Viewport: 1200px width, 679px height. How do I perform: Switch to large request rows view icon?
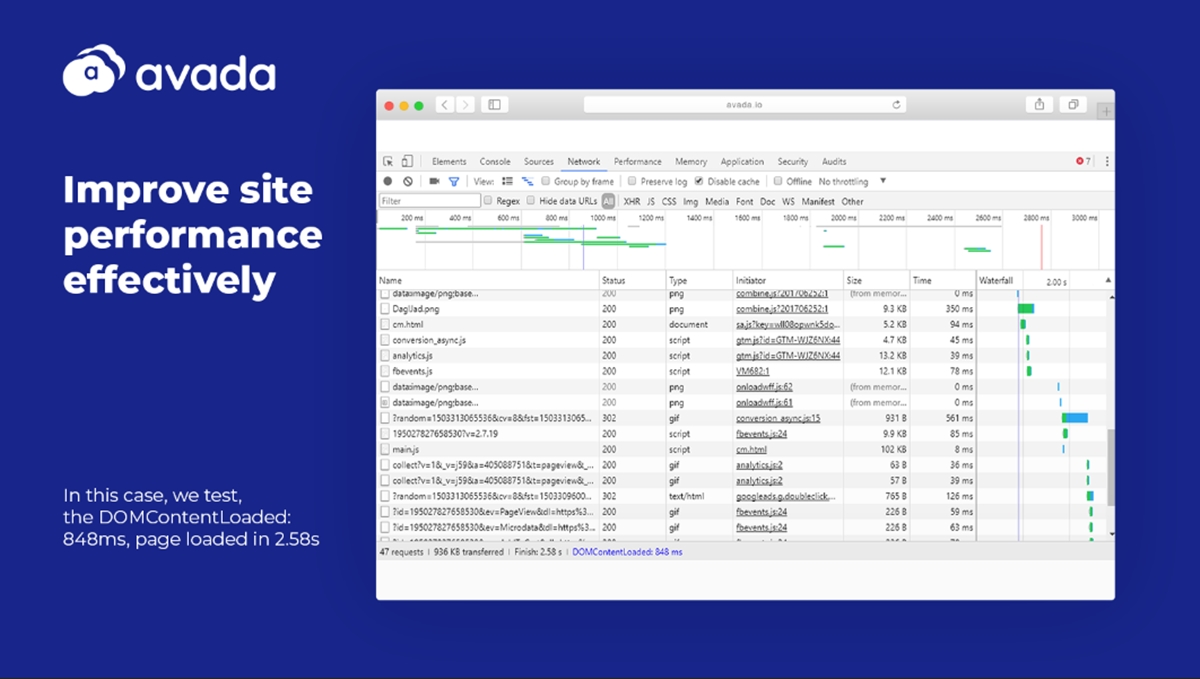(x=507, y=181)
